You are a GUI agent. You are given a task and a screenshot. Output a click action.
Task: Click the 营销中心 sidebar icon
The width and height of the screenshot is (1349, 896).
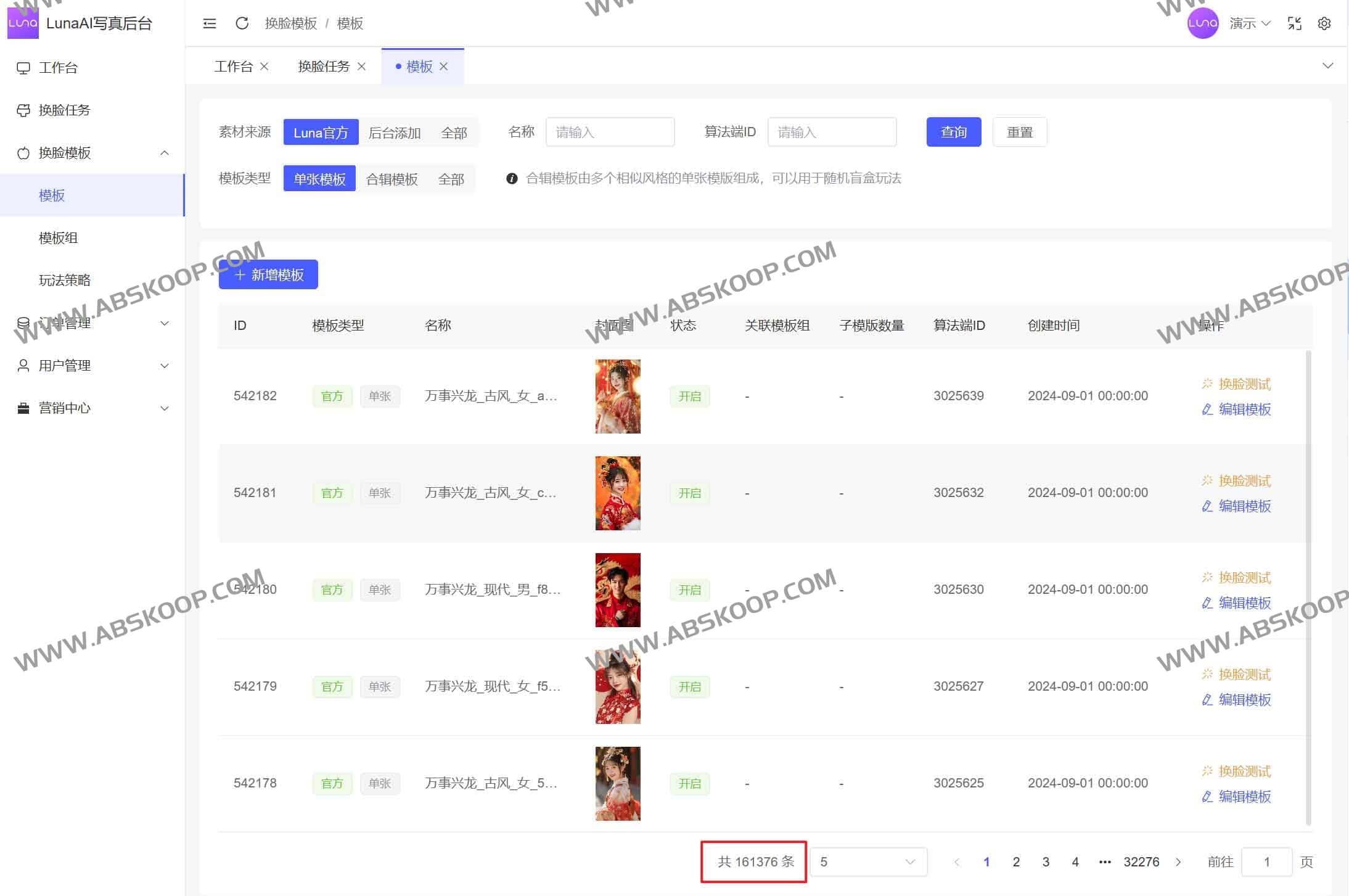click(23, 408)
